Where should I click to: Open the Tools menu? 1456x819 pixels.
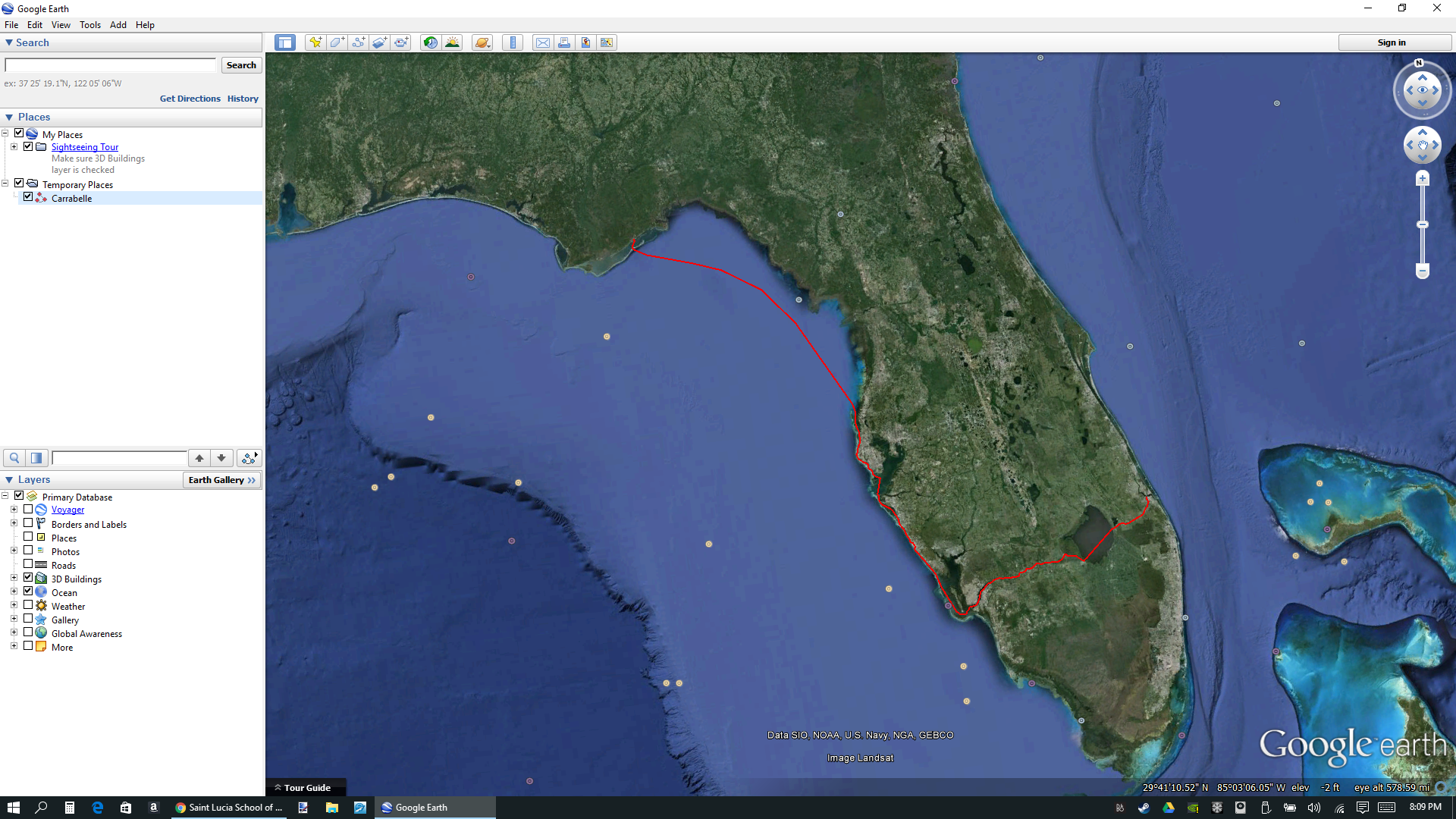[x=90, y=24]
